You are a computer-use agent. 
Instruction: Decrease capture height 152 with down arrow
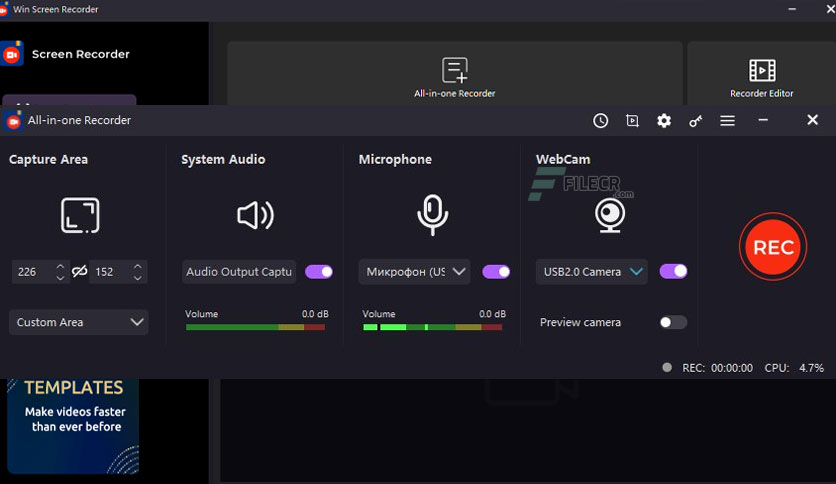coord(138,278)
